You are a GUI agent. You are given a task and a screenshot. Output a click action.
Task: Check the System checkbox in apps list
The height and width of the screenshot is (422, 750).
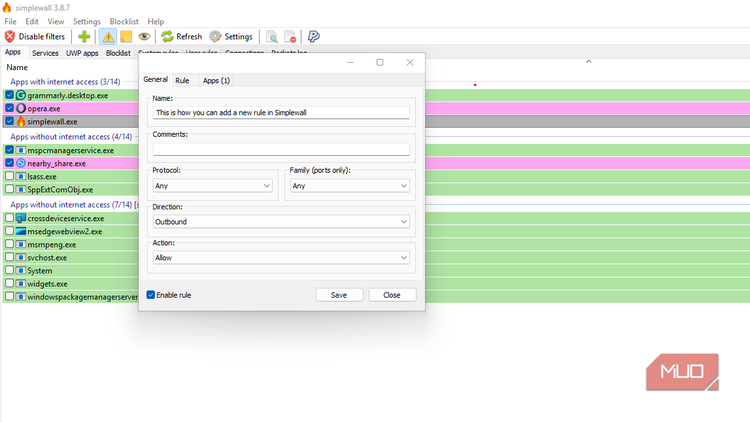[10, 270]
